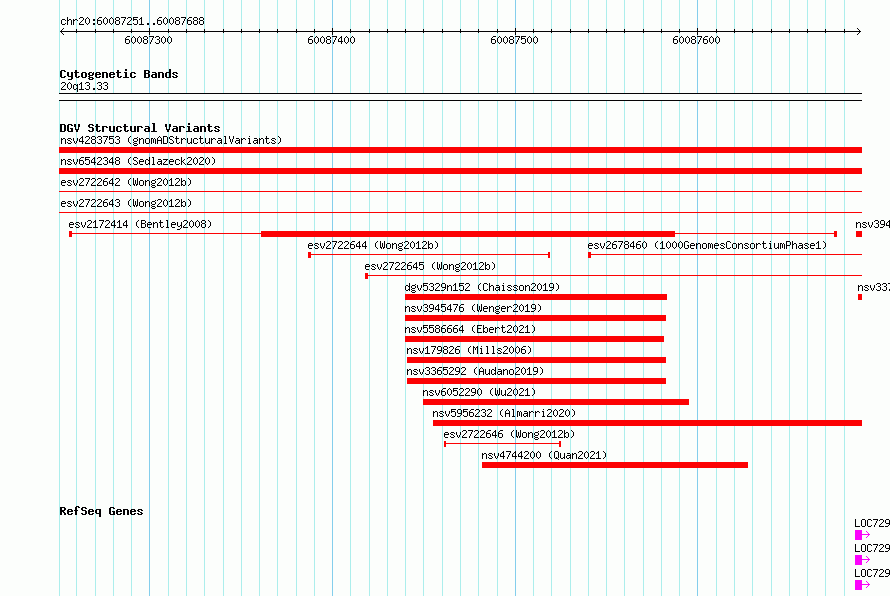Click the nsv5586664 Ebert2021 variant bar
Image resolution: width=890 pixels, height=596 pixels.
[x=534, y=339]
